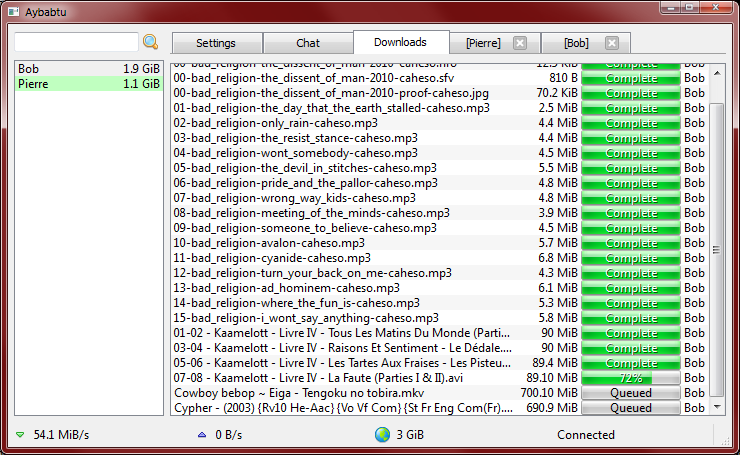Image resolution: width=740 pixels, height=455 pixels.
Task: Click the 89.10 MiB size cell
Action: click(552, 378)
